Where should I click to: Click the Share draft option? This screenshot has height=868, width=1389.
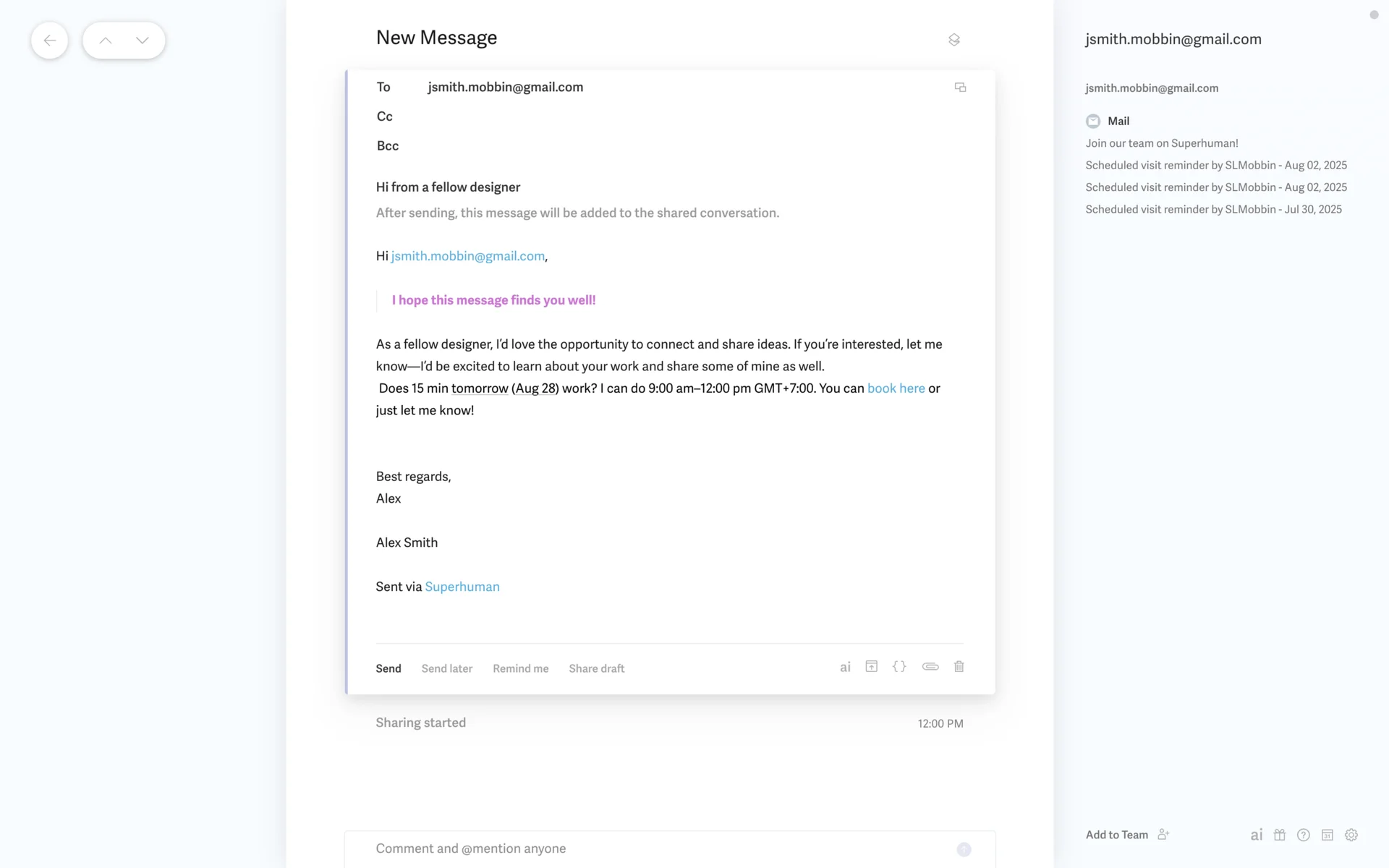597,668
